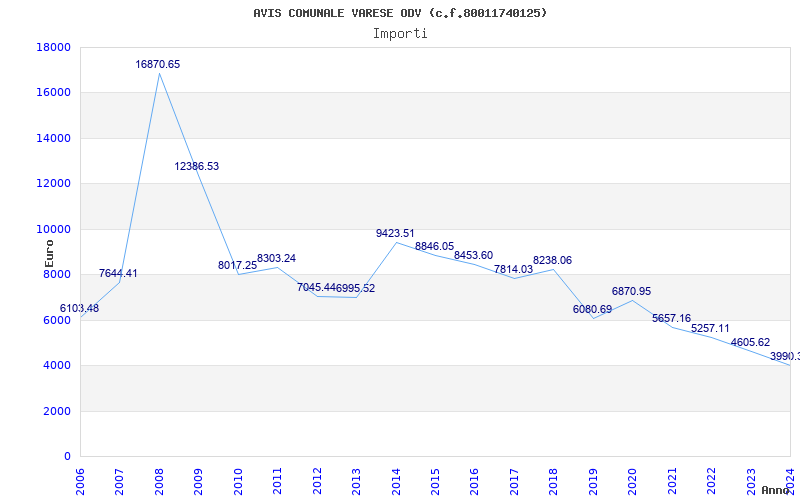
Task: Click the 9423.51 data label
Action: (x=395, y=234)
